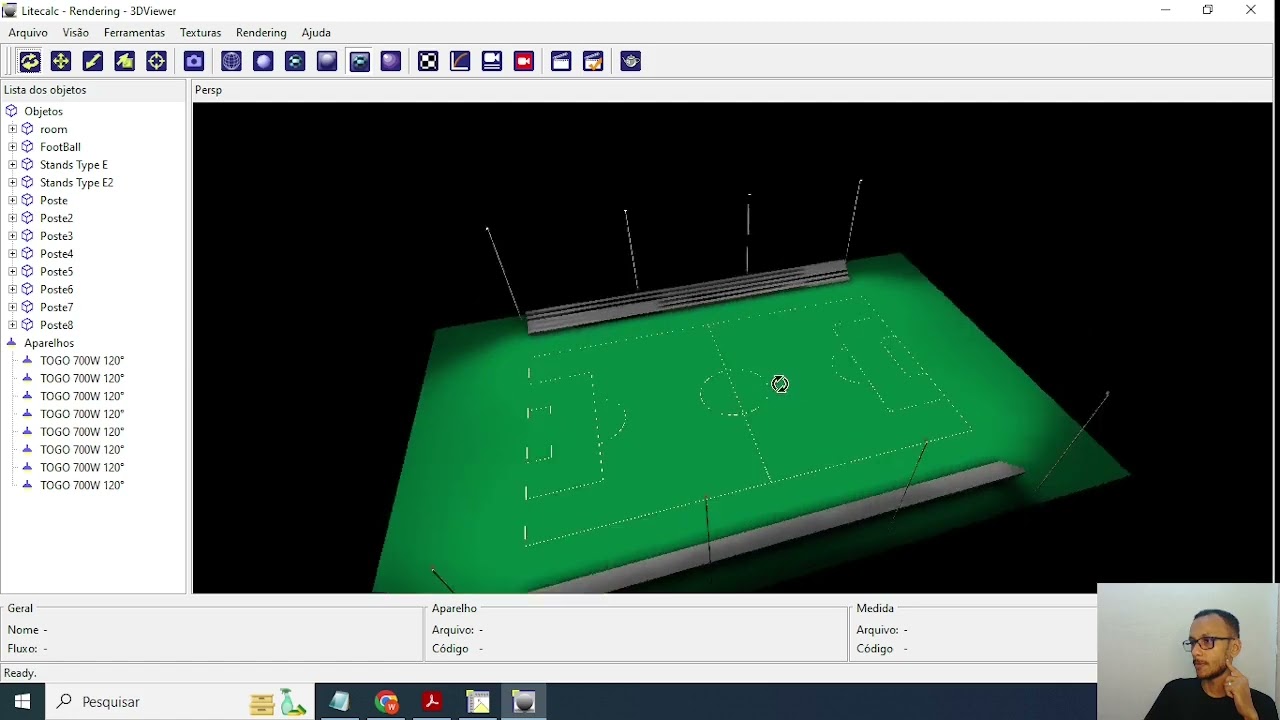Viewport: 1280px width, 720px height.
Task: Switch to solid sphere shading mode
Action: 263,61
